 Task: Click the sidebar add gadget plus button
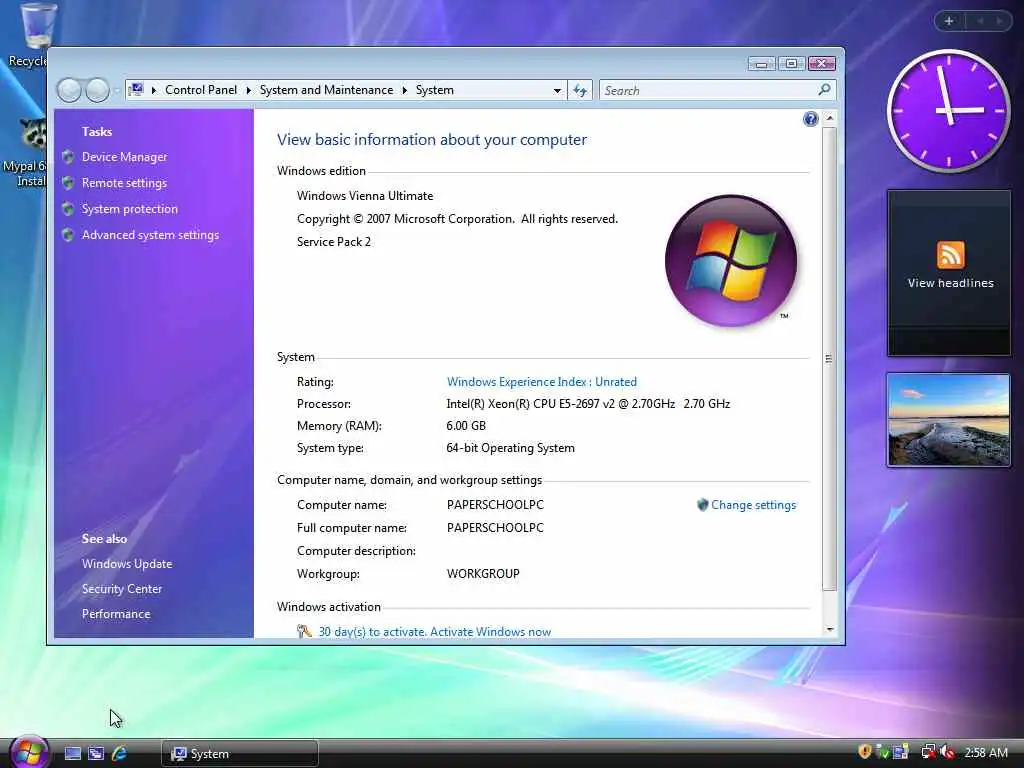949,21
